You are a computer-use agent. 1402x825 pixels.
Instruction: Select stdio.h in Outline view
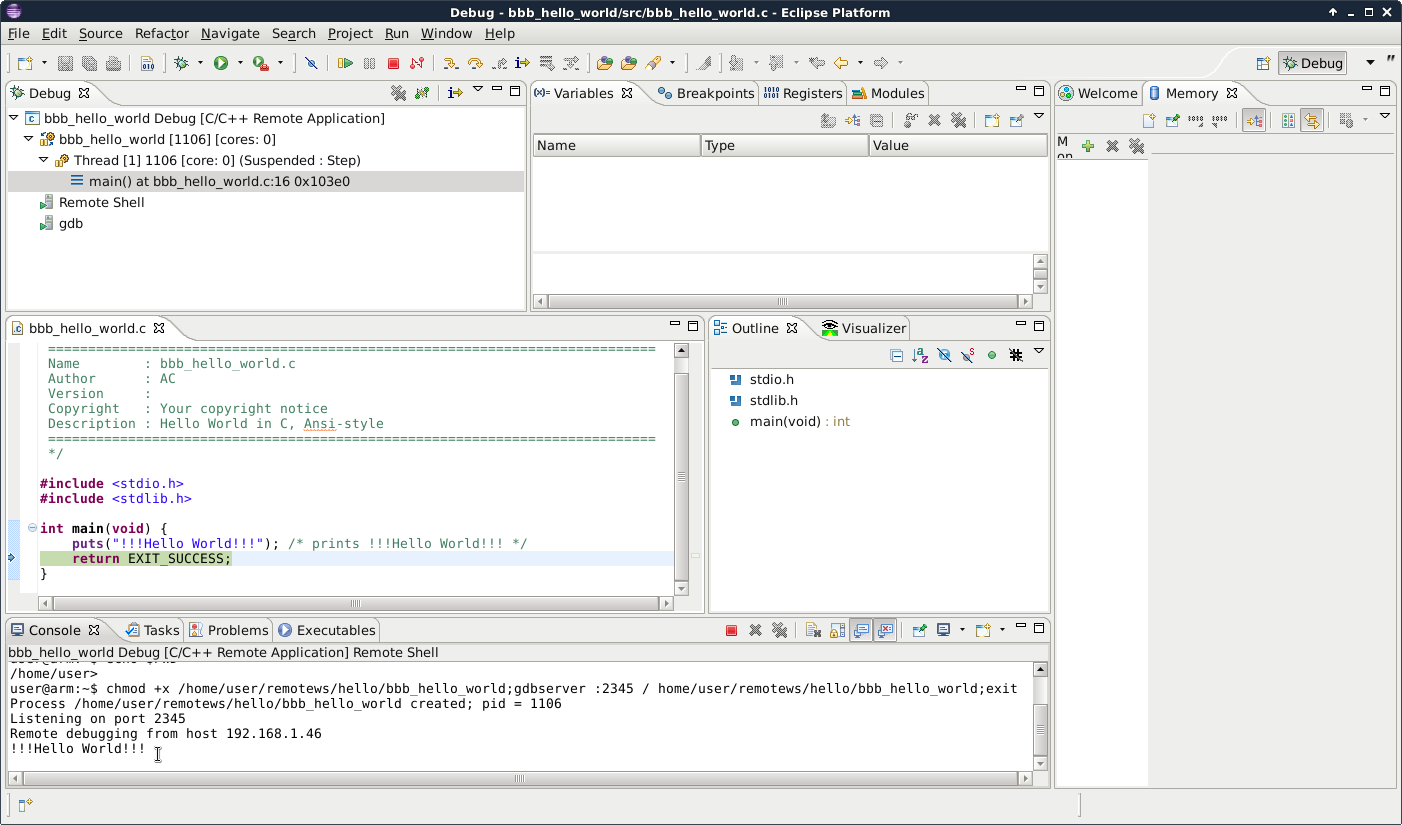pyautogui.click(x=771, y=379)
